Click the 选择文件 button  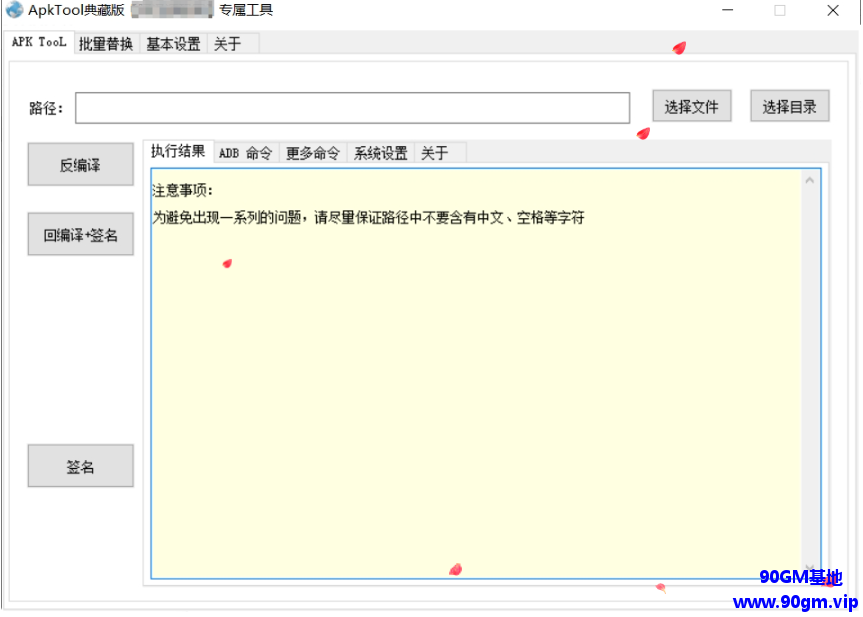691,106
